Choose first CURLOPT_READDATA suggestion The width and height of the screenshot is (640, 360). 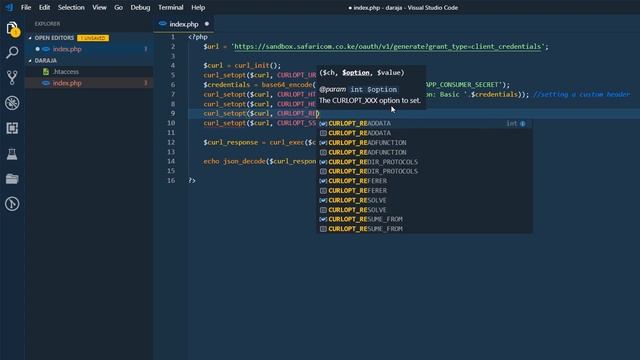click(x=424, y=123)
